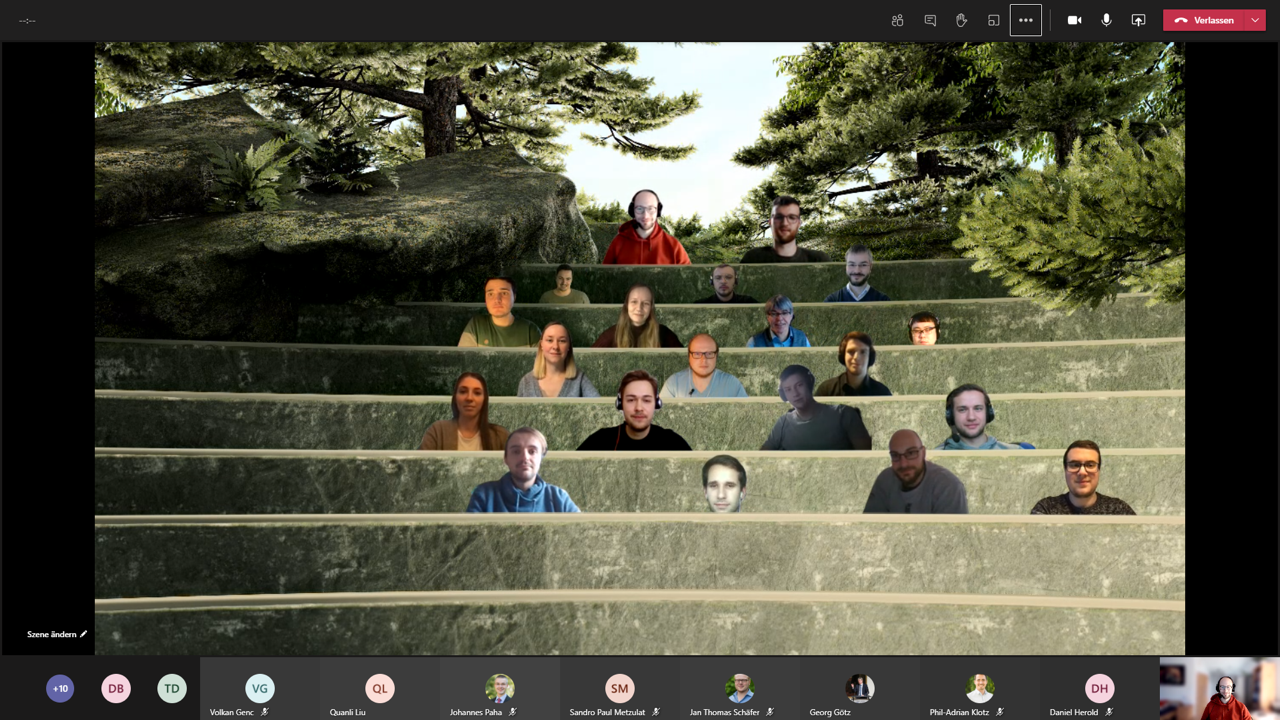Click the muted mic icon beside Johannes Paha

coord(513,712)
